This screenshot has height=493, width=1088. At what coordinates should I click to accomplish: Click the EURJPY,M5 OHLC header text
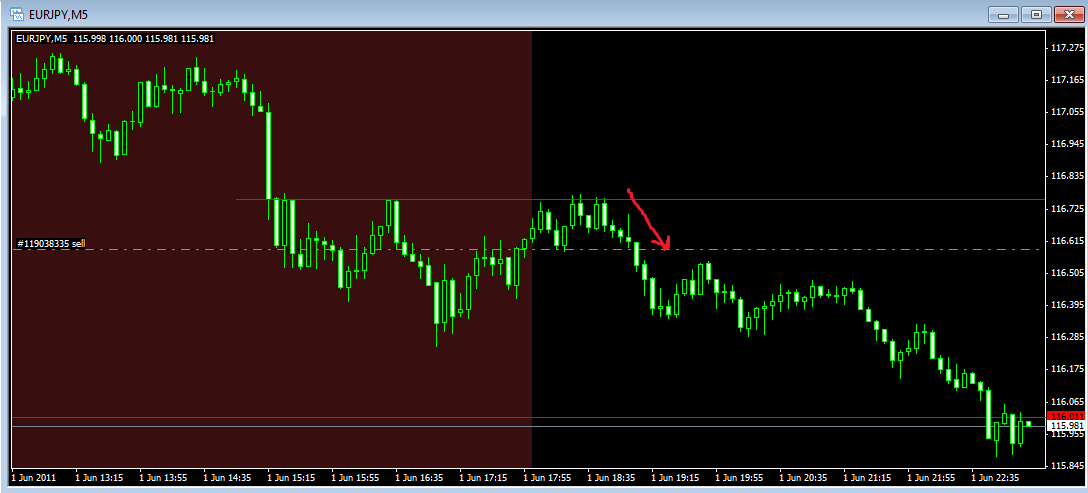(x=114, y=39)
